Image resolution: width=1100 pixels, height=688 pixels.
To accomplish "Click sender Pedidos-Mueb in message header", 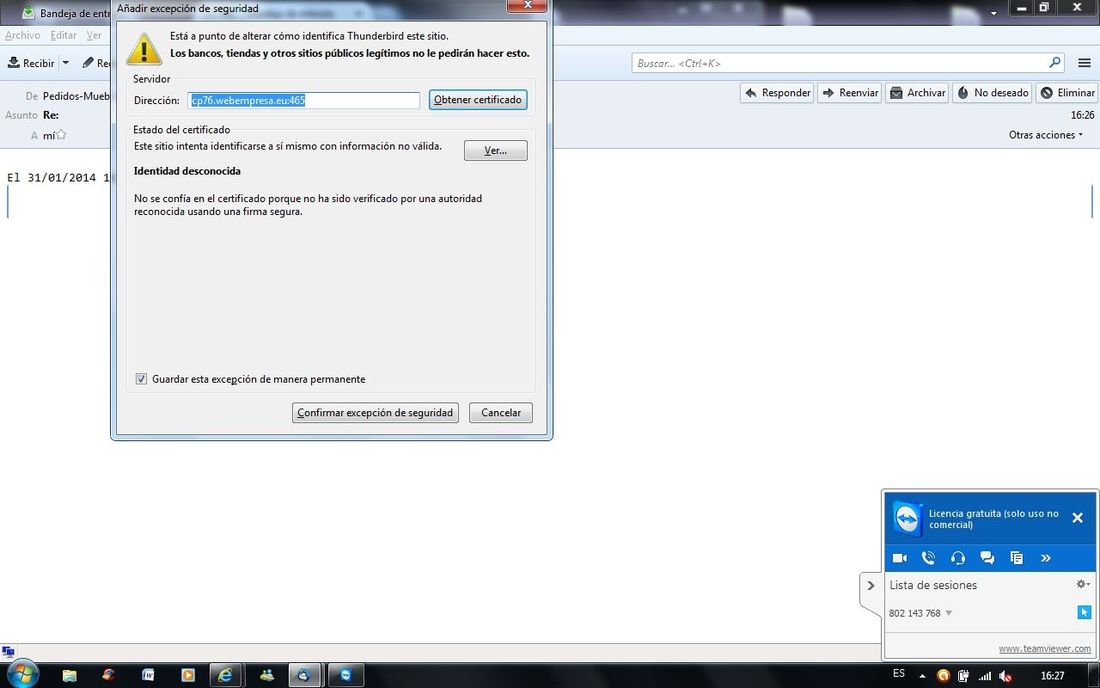I will coord(76,96).
